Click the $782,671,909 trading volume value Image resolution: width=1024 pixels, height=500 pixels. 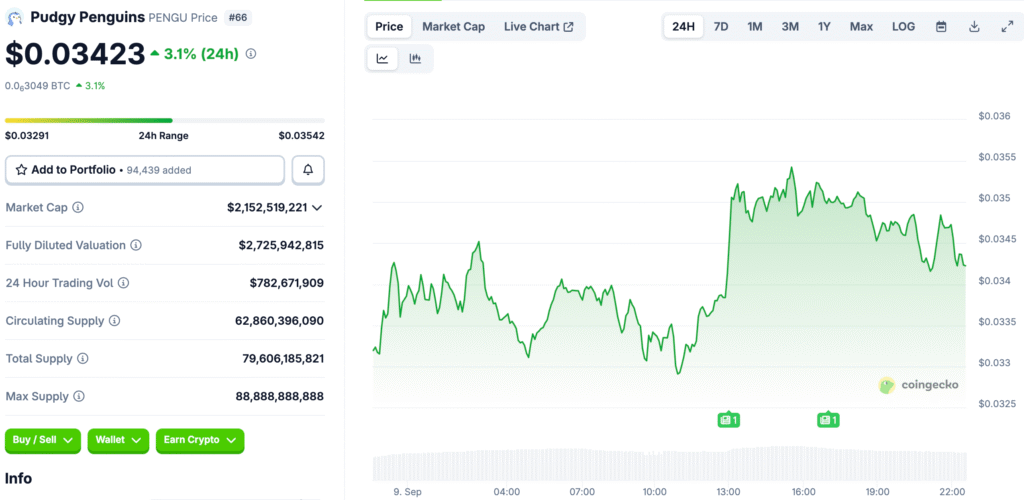point(287,283)
